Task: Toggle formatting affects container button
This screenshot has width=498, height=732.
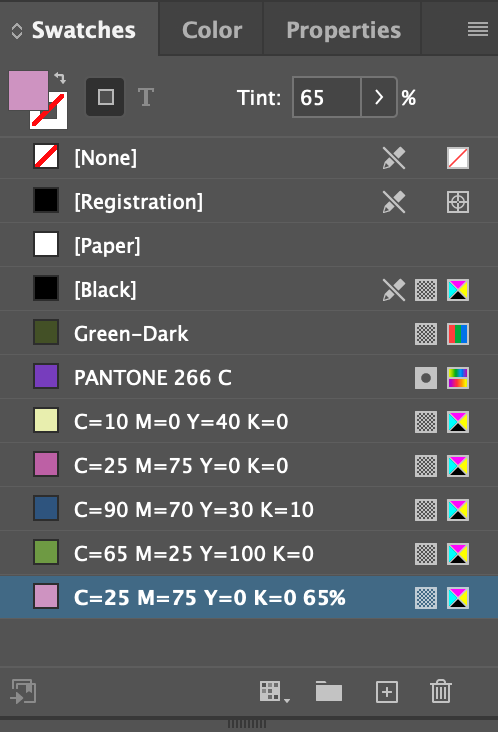Action: coord(105,97)
